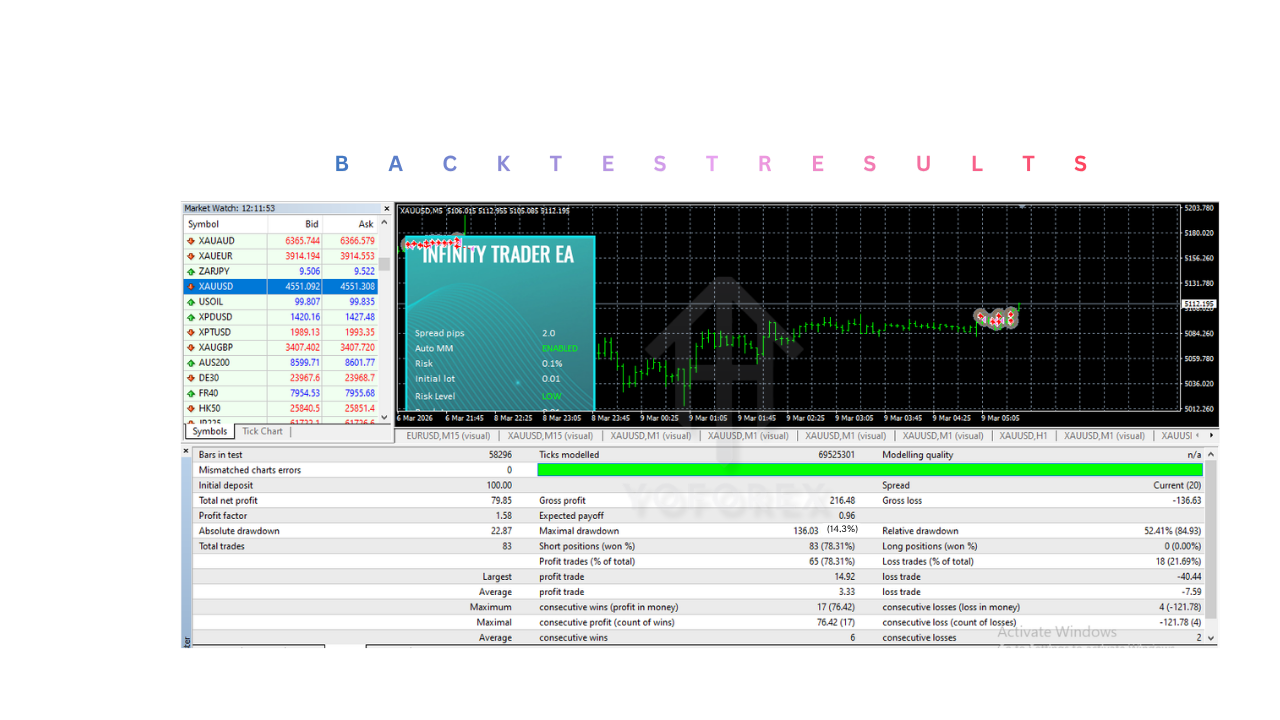This screenshot has height=720, width=1280.
Task: Click the Market Watch scrollbar thumb
Action: click(x=385, y=264)
